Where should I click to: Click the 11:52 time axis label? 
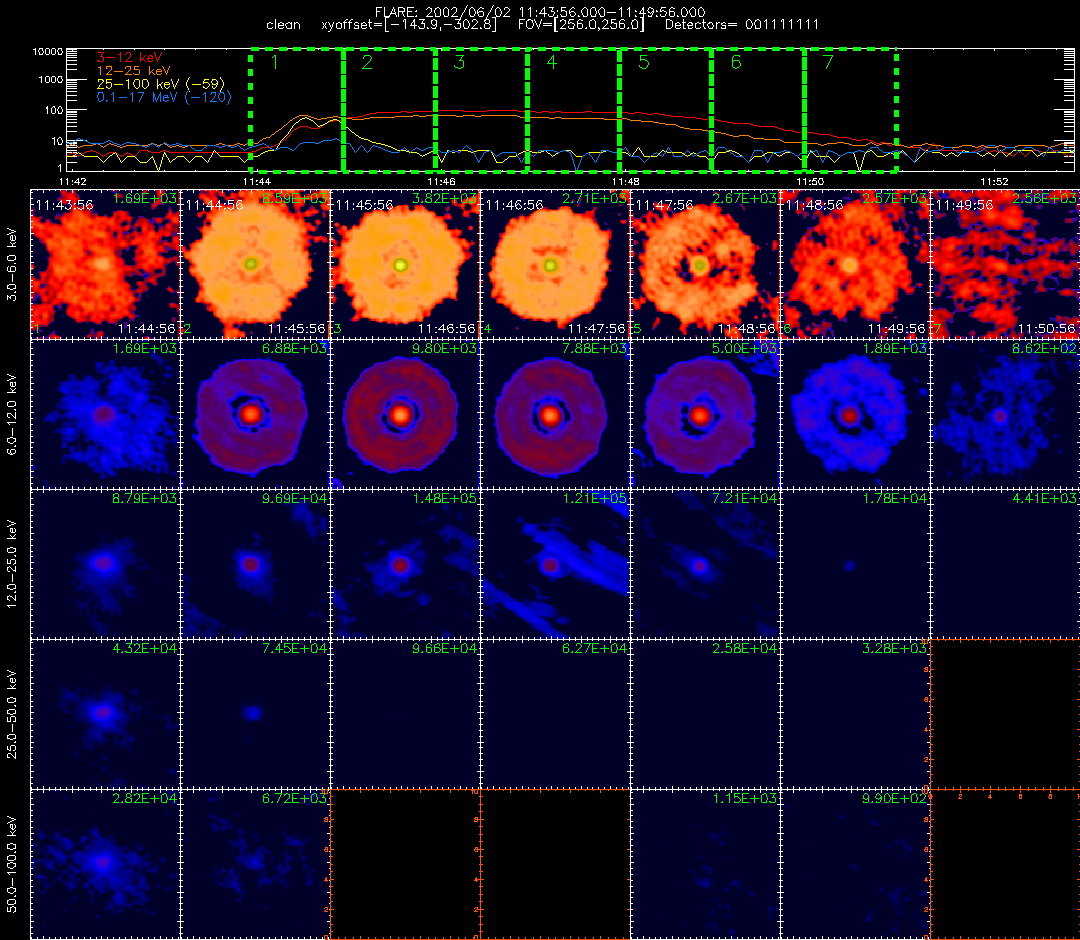click(994, 182)
